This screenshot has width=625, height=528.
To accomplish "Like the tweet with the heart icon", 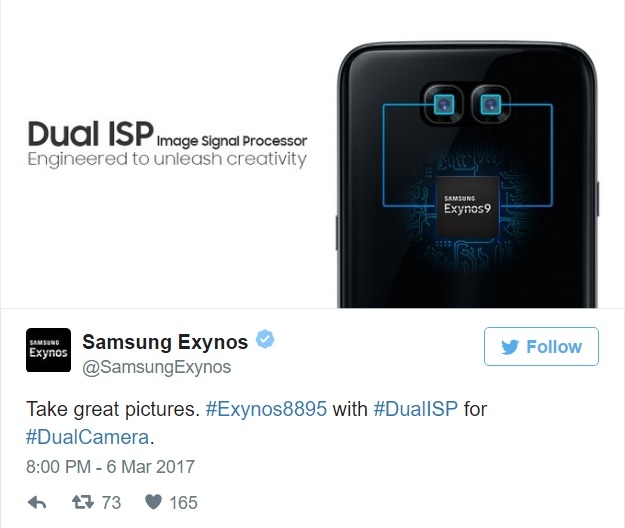I will (x=153, y=502).
